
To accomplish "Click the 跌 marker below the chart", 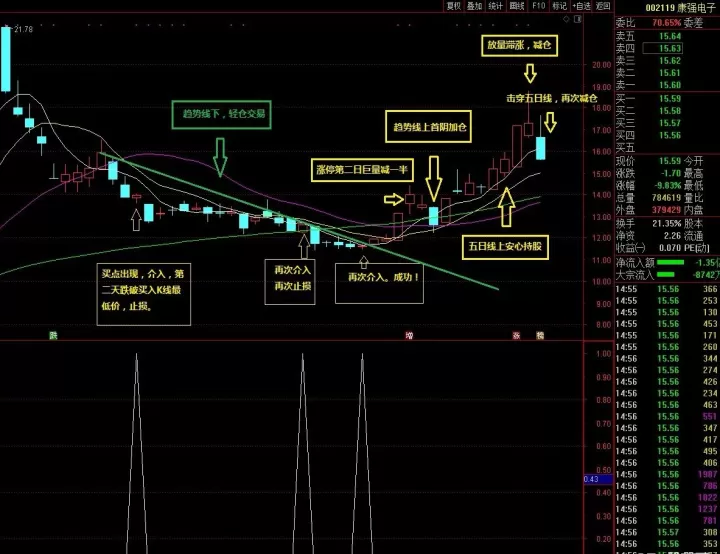I will pyautogui.click(x=54, y=335).
